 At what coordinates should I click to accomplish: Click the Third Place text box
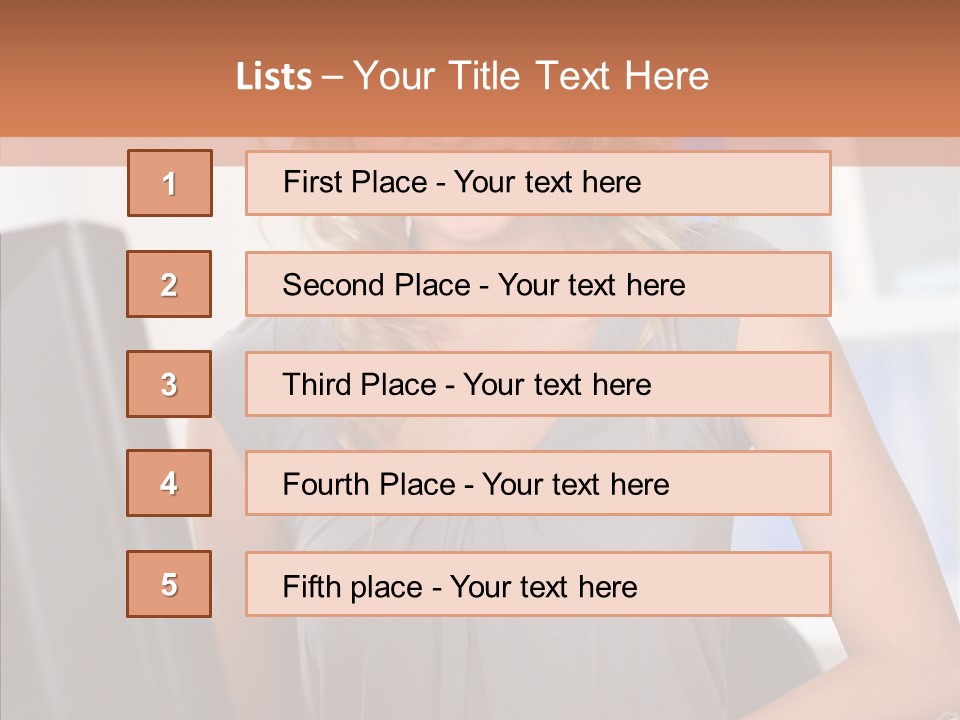(538, 384)
